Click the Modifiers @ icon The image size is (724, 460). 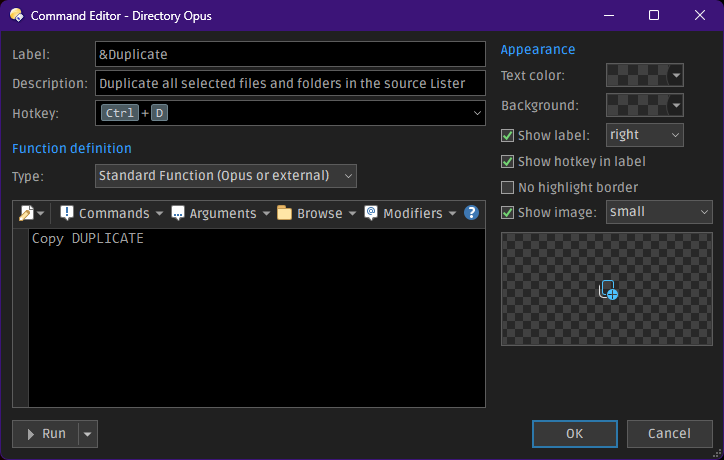point(371,213)
